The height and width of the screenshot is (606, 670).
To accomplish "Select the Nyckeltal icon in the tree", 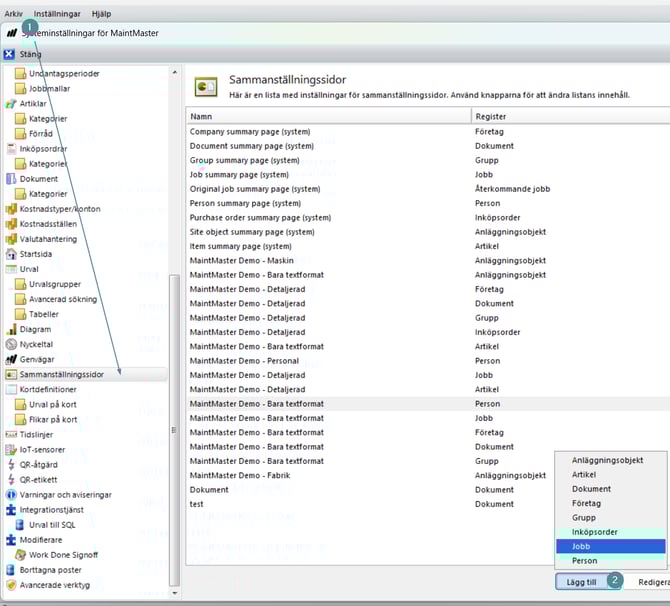I will tap(11, 344).
